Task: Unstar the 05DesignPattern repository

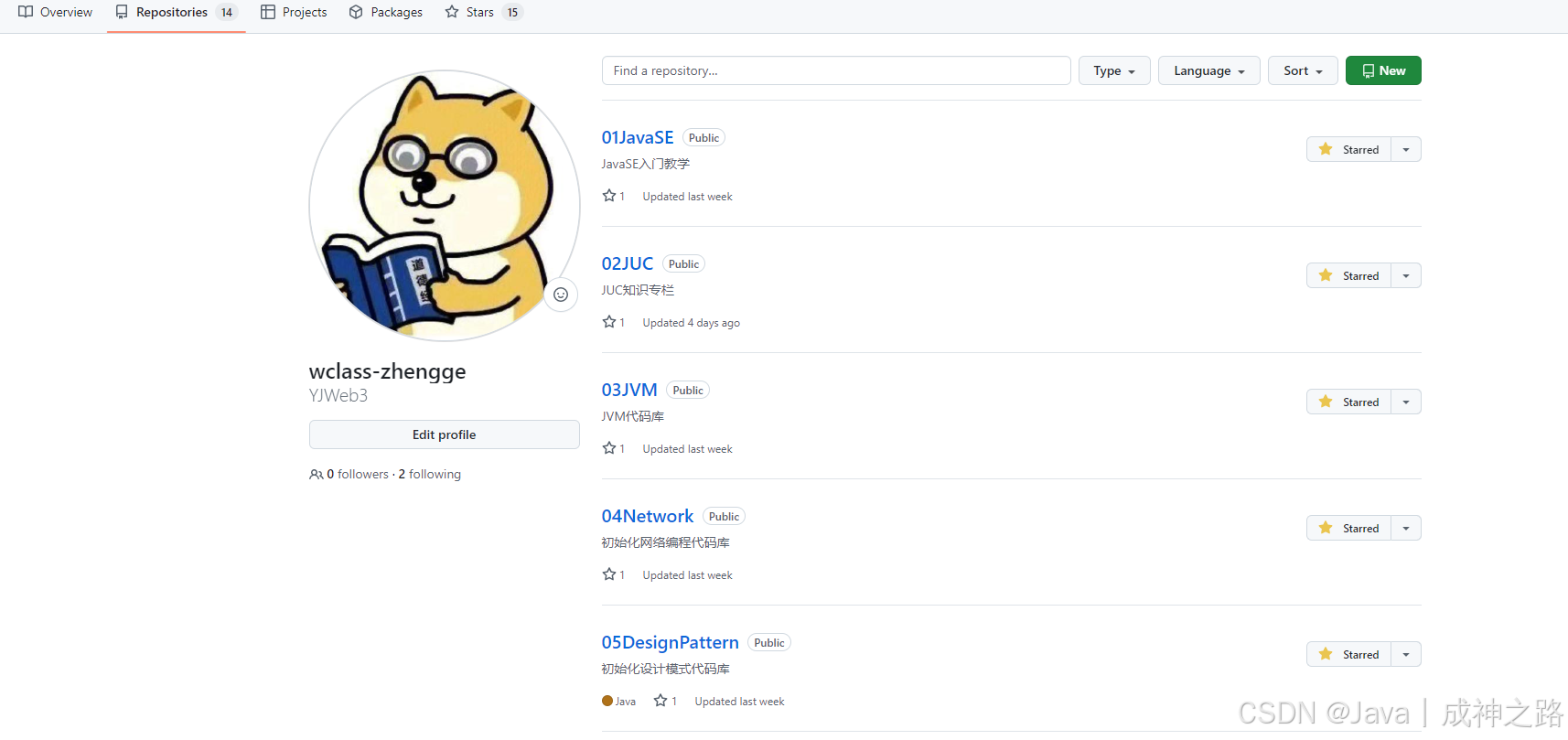Action: click(1348, 654)
